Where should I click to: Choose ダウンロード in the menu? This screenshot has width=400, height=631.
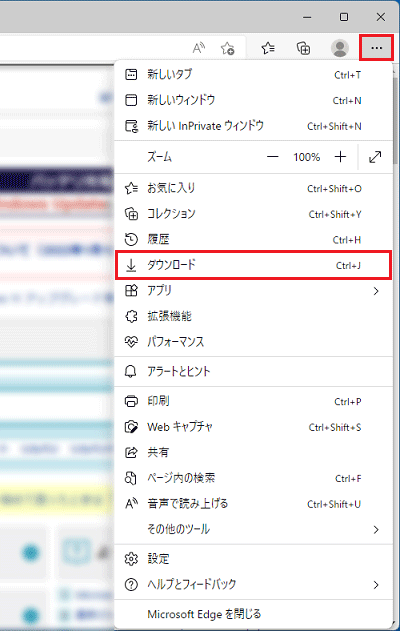(x=254, y=265)
